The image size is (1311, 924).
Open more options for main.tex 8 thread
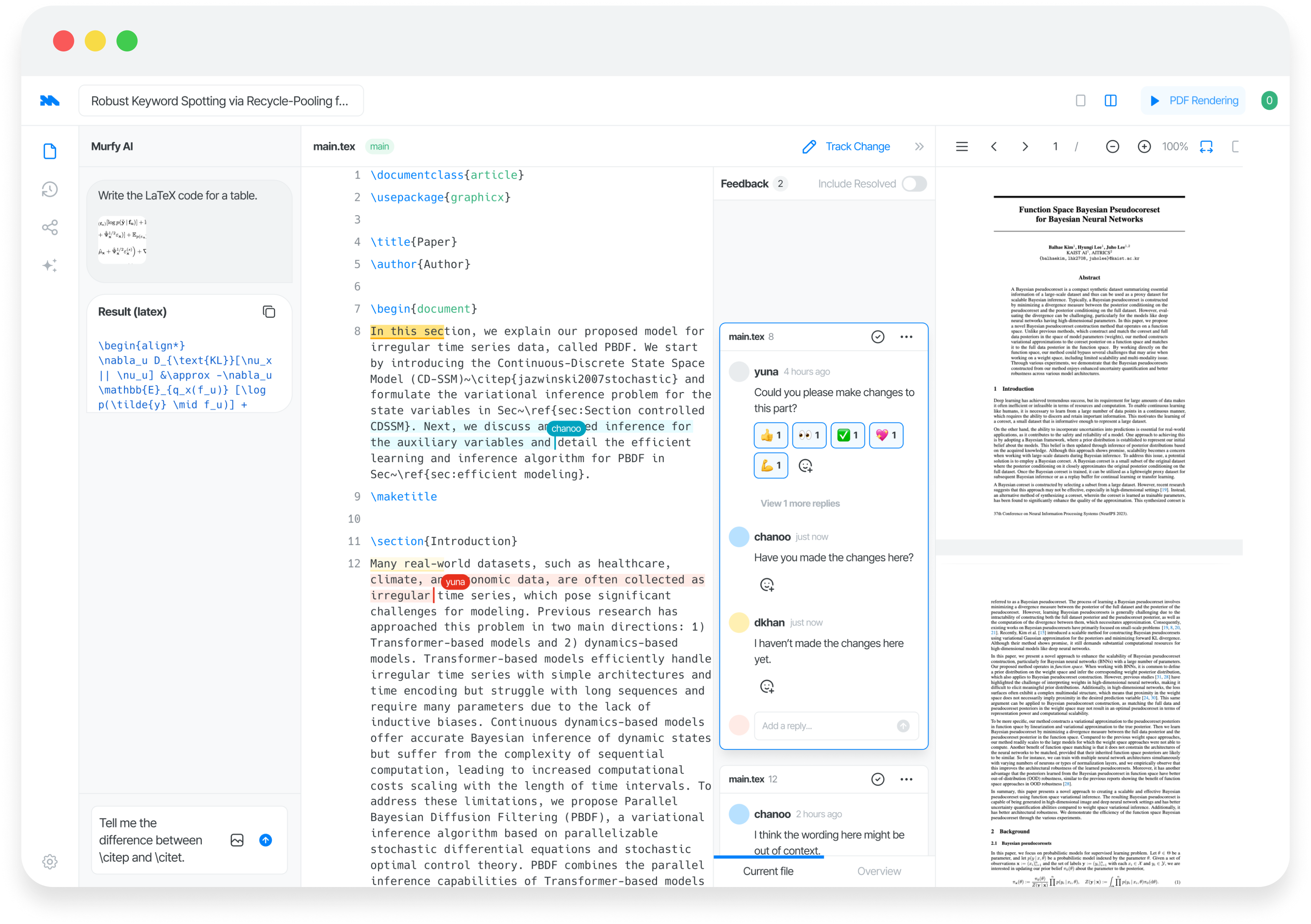[906, 337]
